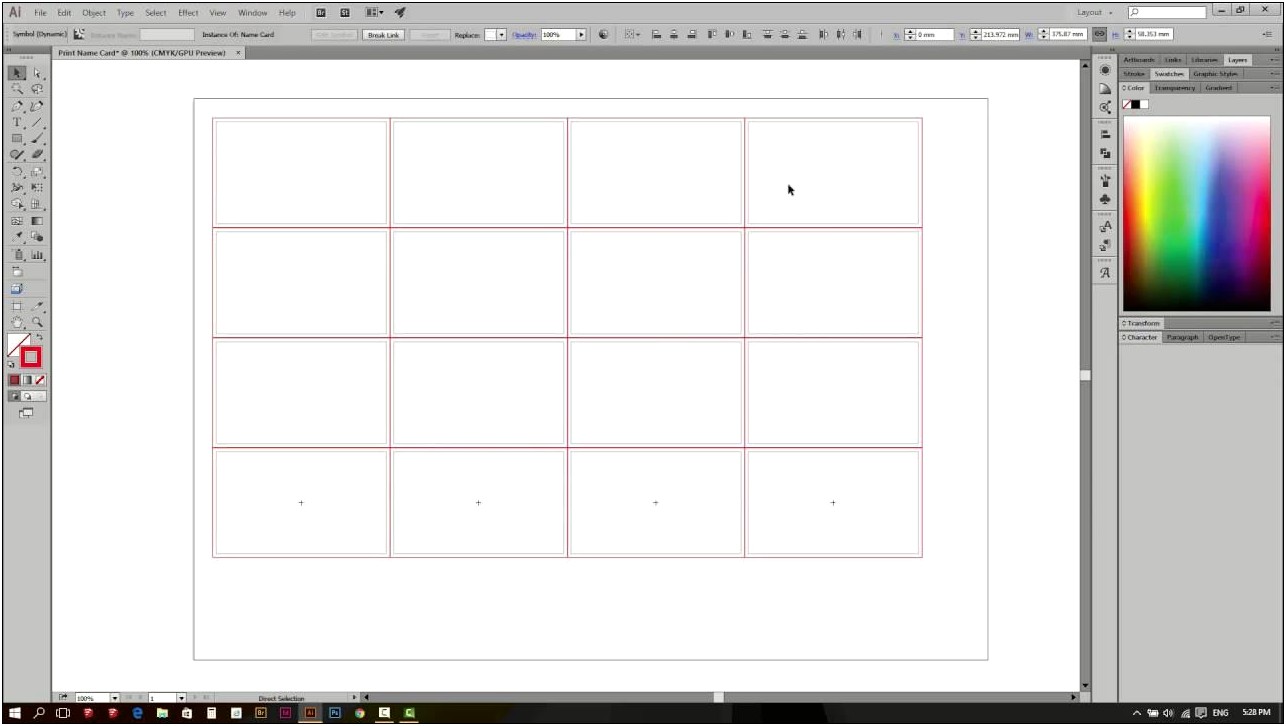
Task: Open the Symbols panel icon (club) in dock
Action: (x=1105, y=198)
